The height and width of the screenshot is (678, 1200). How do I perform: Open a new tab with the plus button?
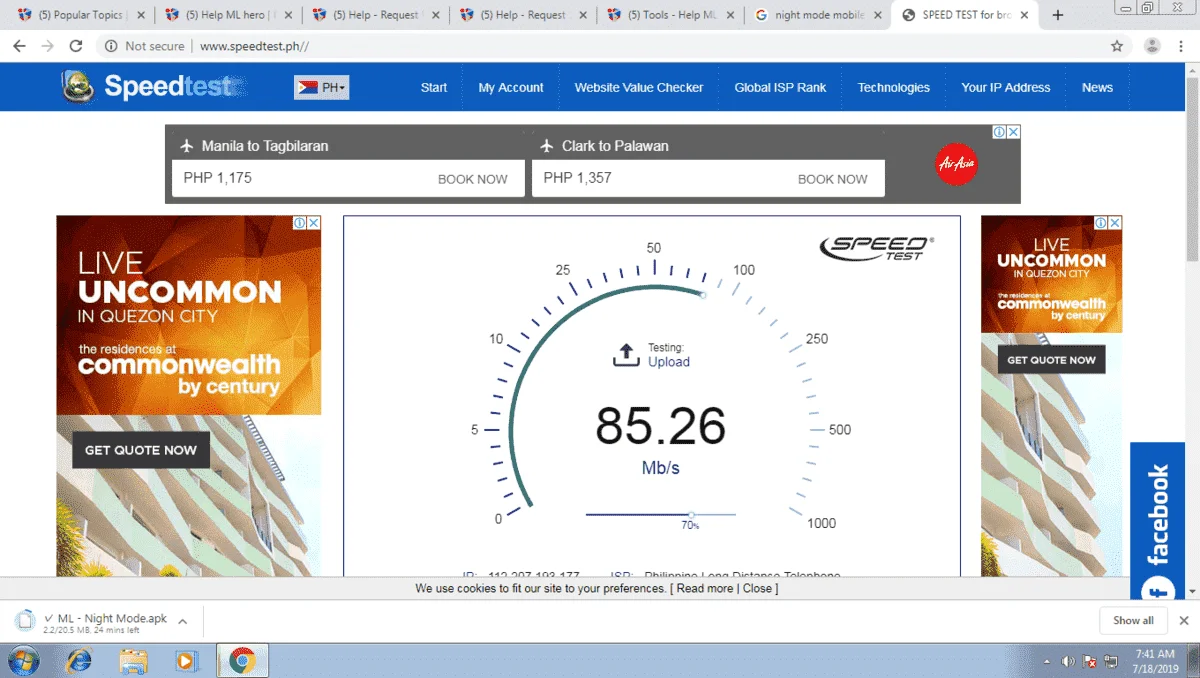[1057, 15]
